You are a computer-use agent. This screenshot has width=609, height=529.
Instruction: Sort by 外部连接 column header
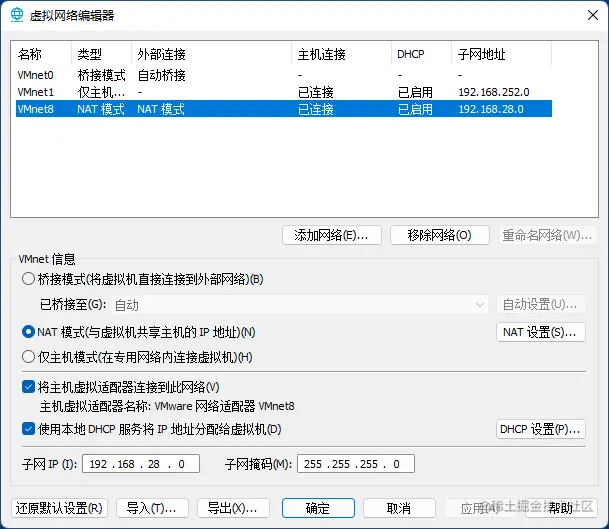click(x=212, y=54)
